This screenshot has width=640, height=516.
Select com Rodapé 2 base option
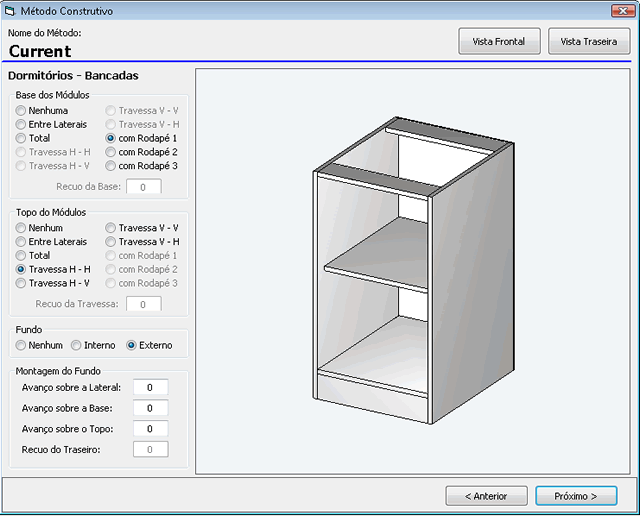point(111,152)
